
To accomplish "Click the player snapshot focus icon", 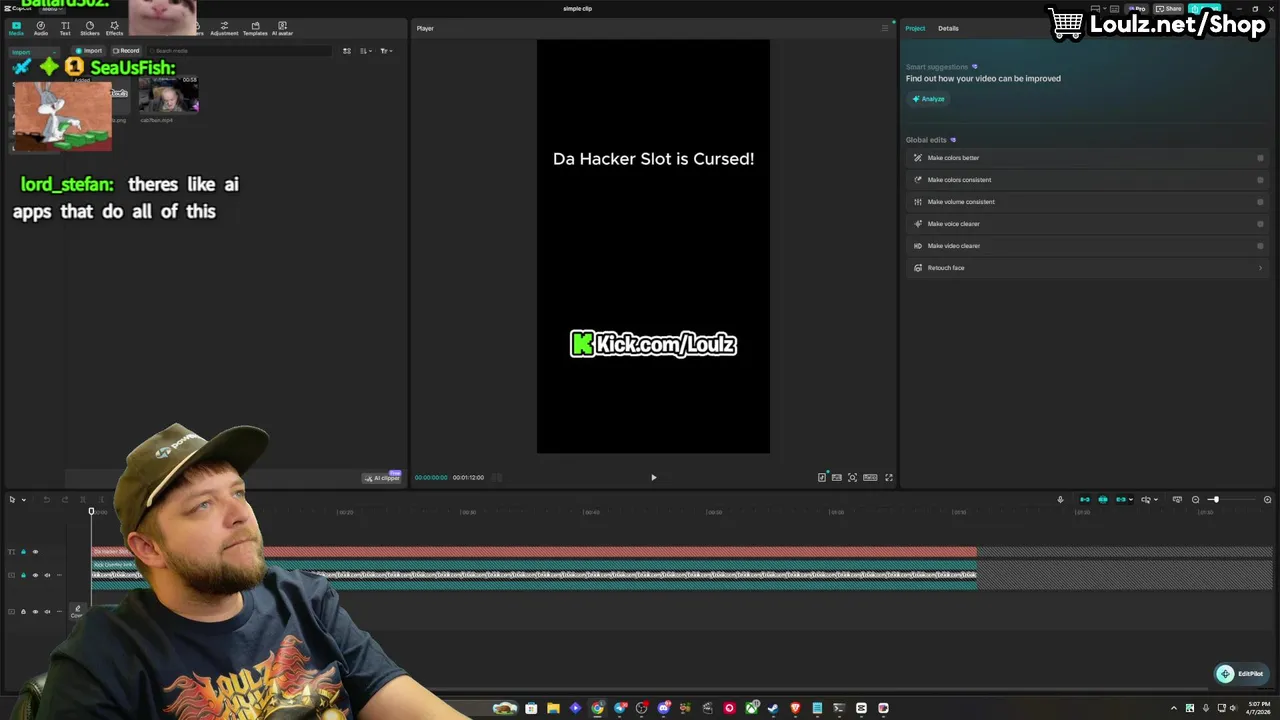I will [x=852, y=478].
